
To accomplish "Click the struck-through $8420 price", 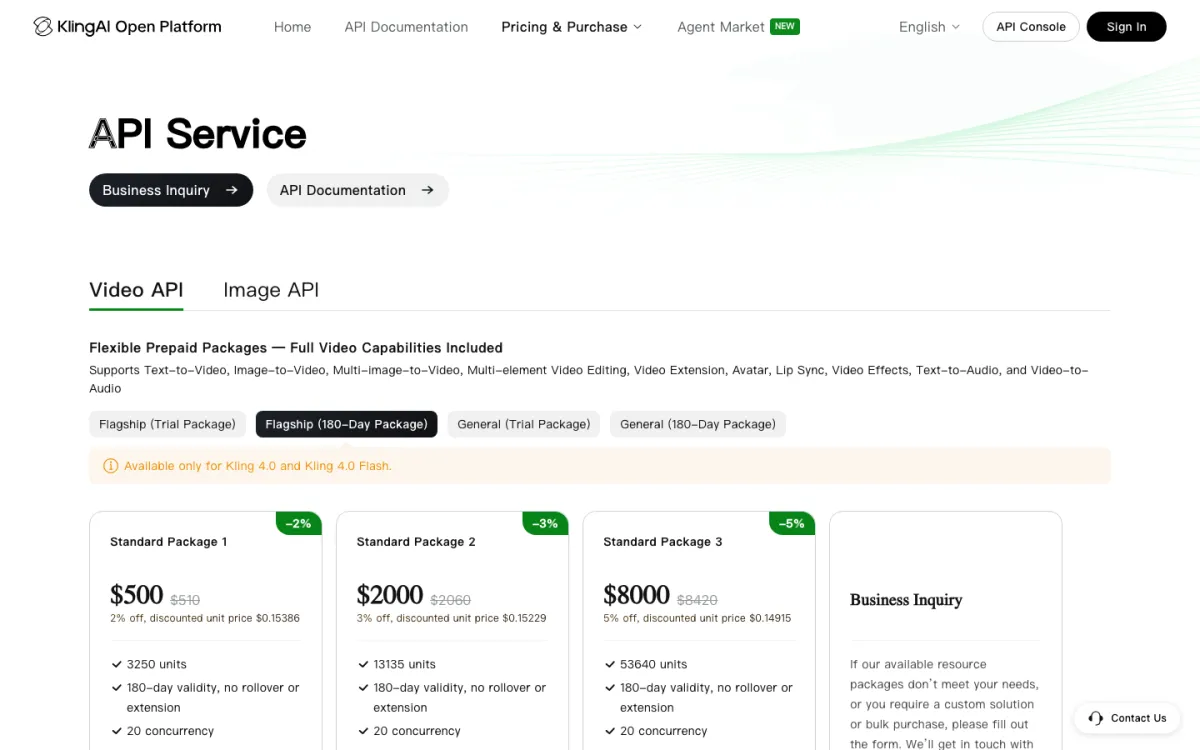I will coord(697,600).
